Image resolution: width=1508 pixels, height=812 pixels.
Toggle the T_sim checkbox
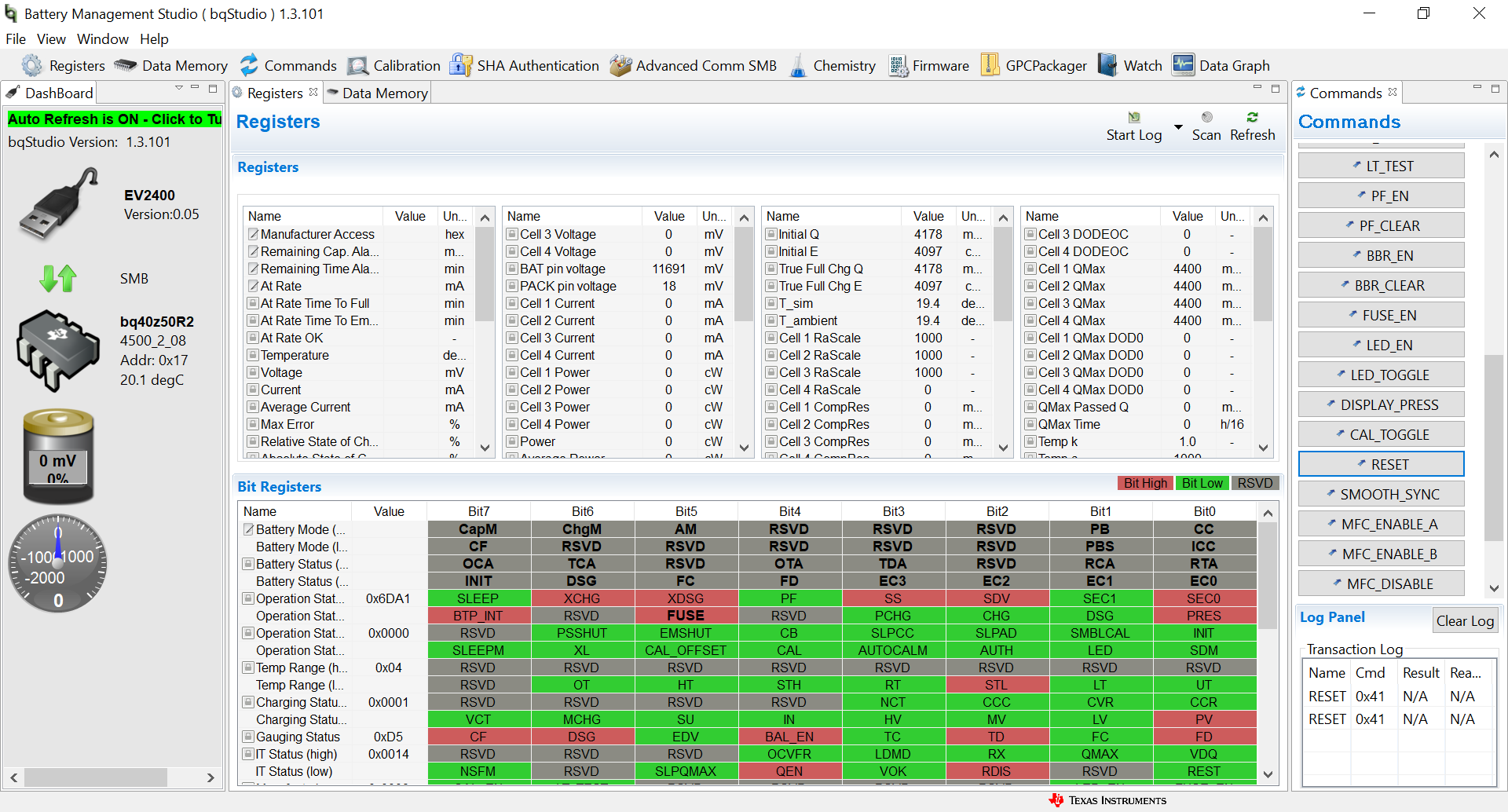(x=771, y=303)
